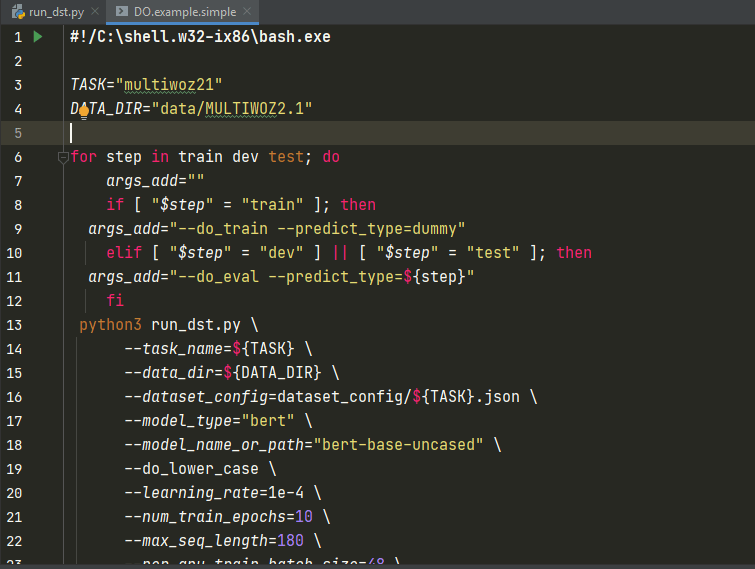Viewport: 755px width, 569px height.
Task: Click the Python file icon on run_dst.py tab
Action: point(18,12)
